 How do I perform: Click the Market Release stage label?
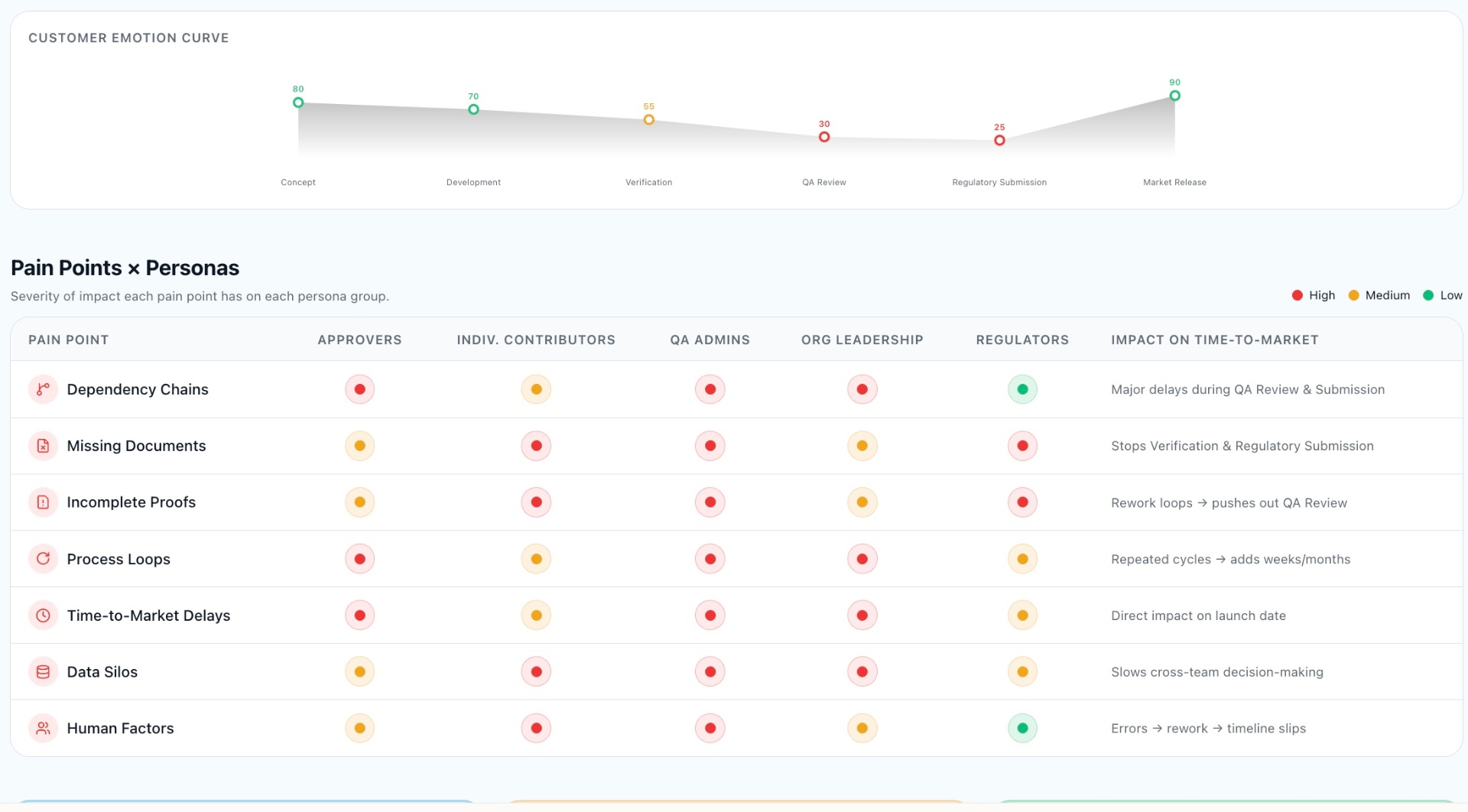tap(1174, 182)
